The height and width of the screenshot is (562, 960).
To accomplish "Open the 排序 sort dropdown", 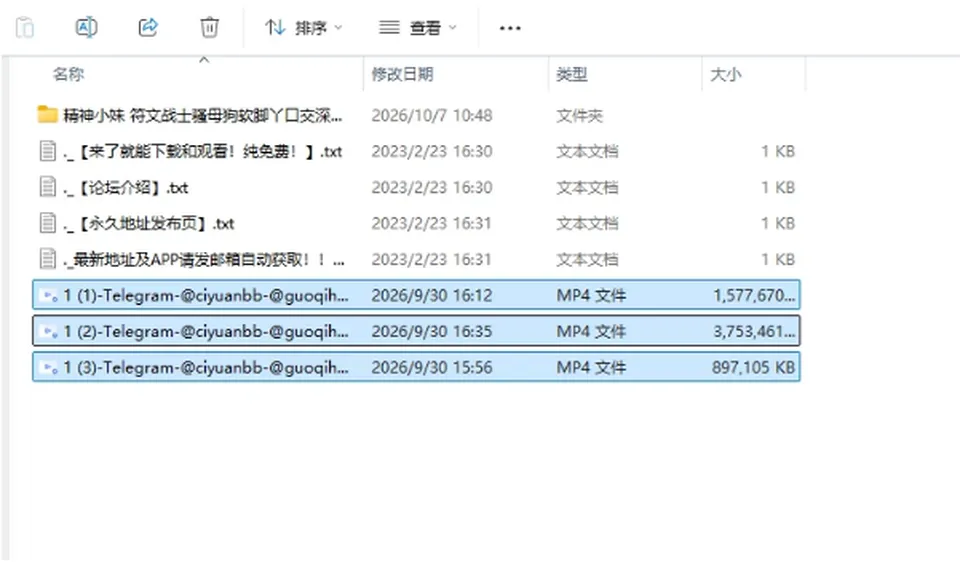I will [x=303, y=28].
